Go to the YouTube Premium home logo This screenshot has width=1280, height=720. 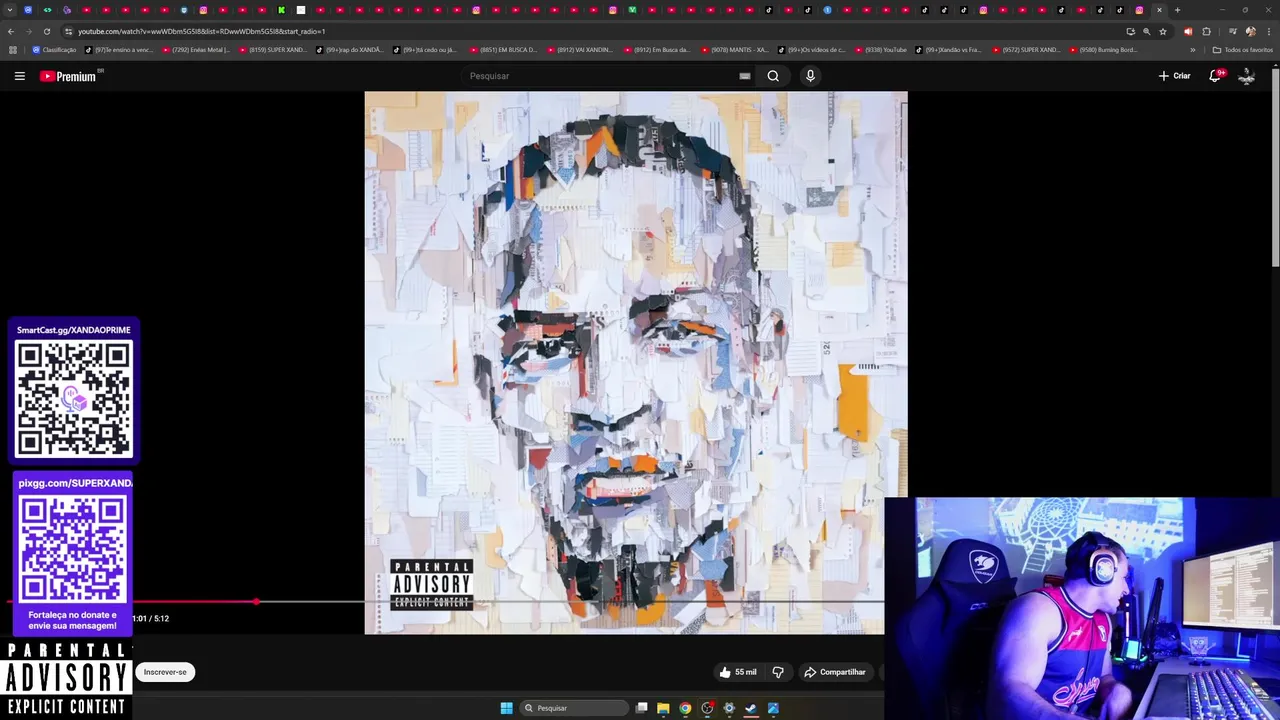tap(70, 76)
